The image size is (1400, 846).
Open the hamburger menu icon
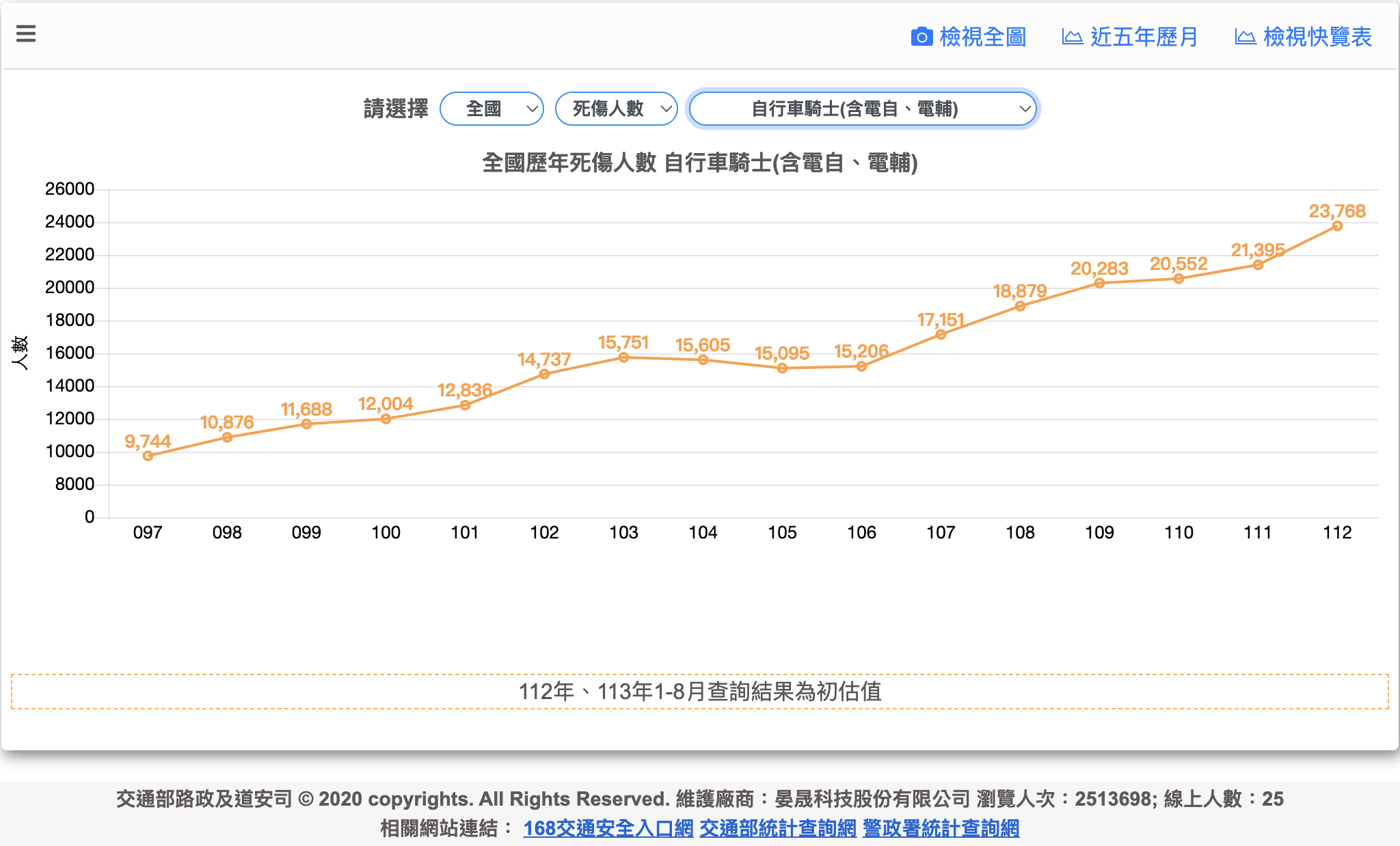(x=26, y=33)
